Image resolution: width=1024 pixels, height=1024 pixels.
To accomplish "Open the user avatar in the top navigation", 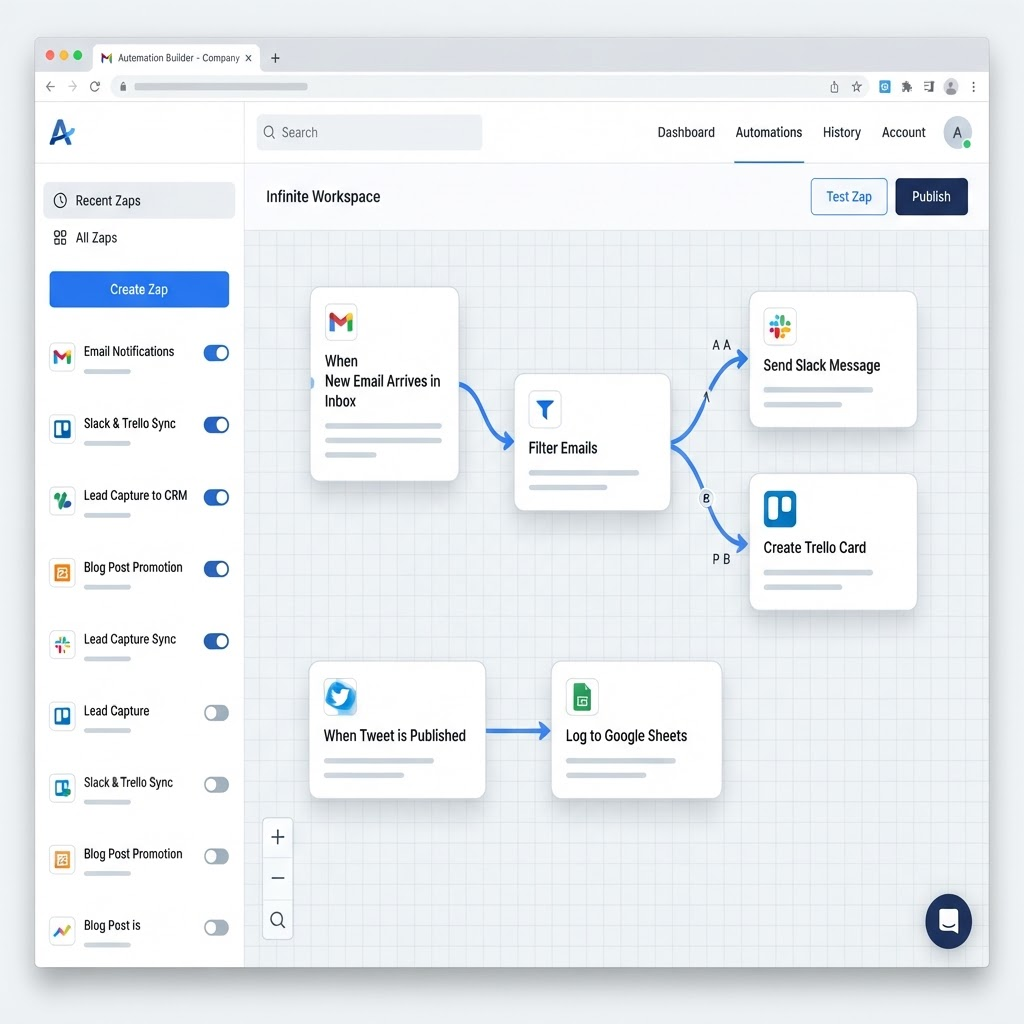I will pyautogui.click(x=957, y=133).
